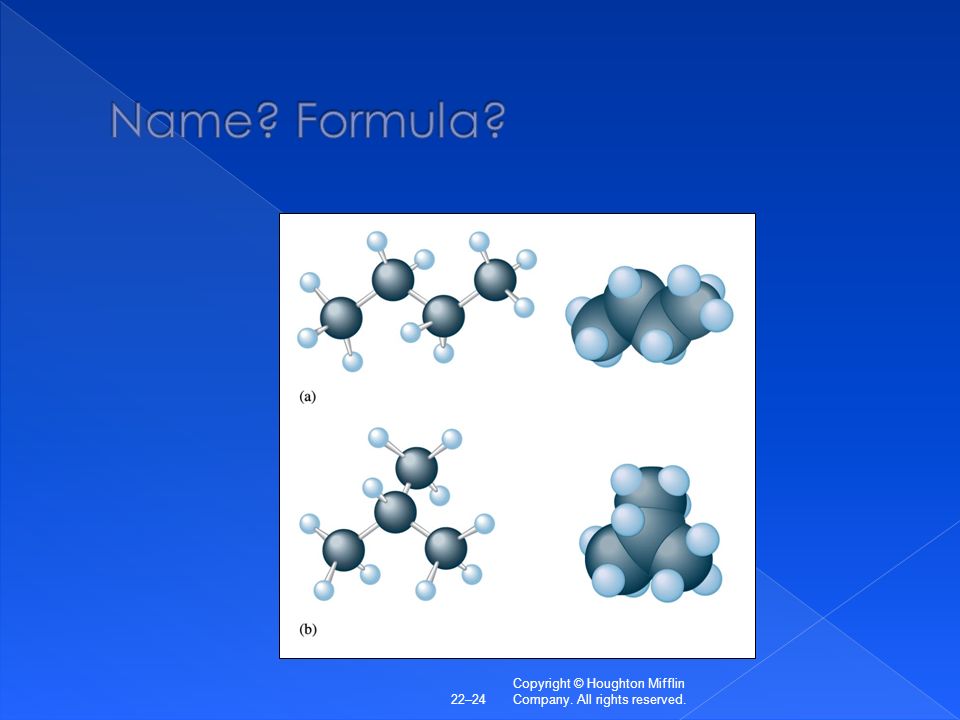This screenshot has height=720, width=960.
Task: Click the slide number "22–24"
Action: click(x=468, y=699)
